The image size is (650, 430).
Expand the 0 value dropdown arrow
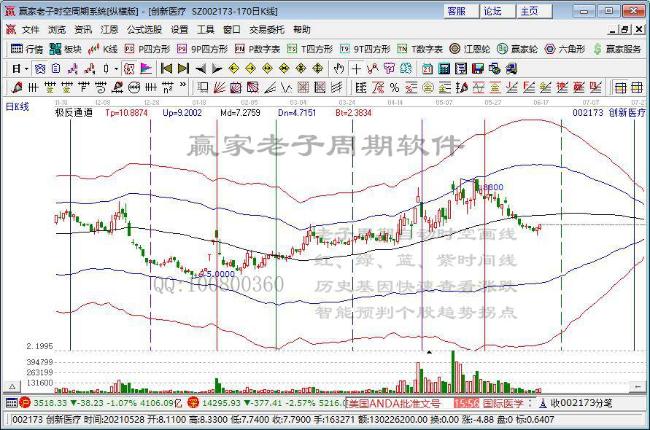click(x=116, y=69)
